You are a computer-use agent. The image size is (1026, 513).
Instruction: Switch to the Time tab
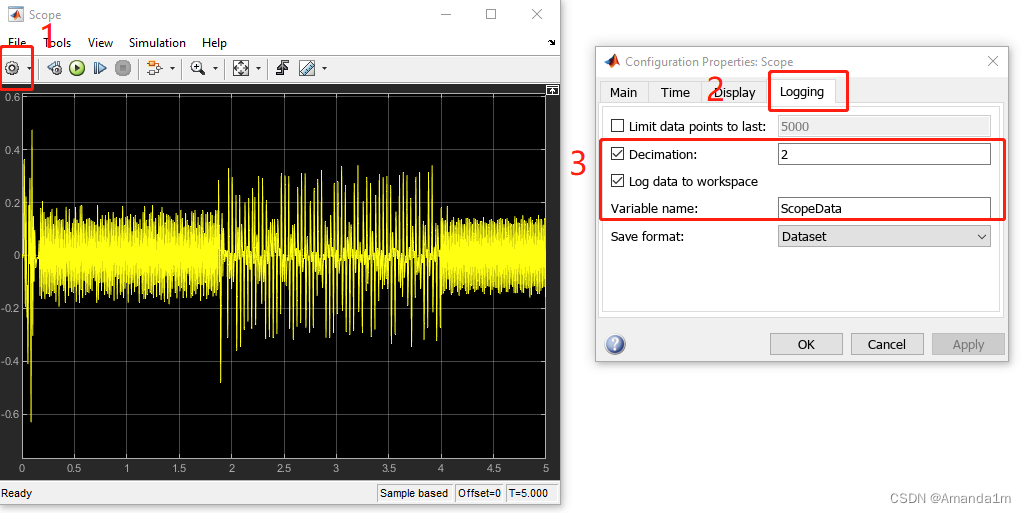[x=675, y=92]
